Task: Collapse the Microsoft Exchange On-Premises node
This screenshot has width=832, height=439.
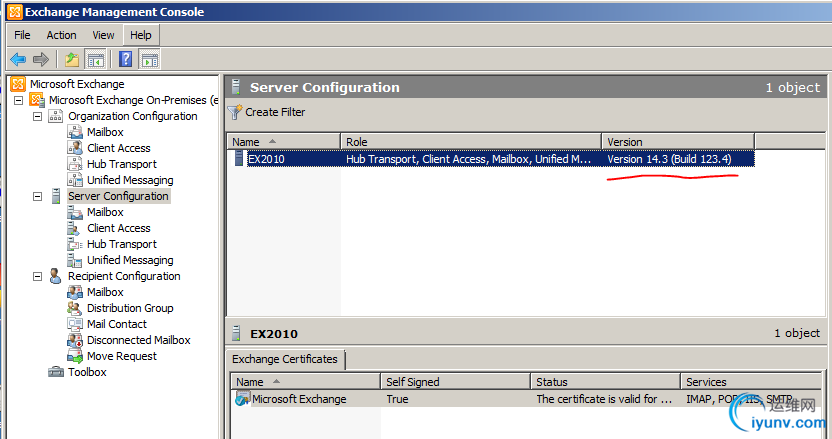Action: (x=19, y=100)
